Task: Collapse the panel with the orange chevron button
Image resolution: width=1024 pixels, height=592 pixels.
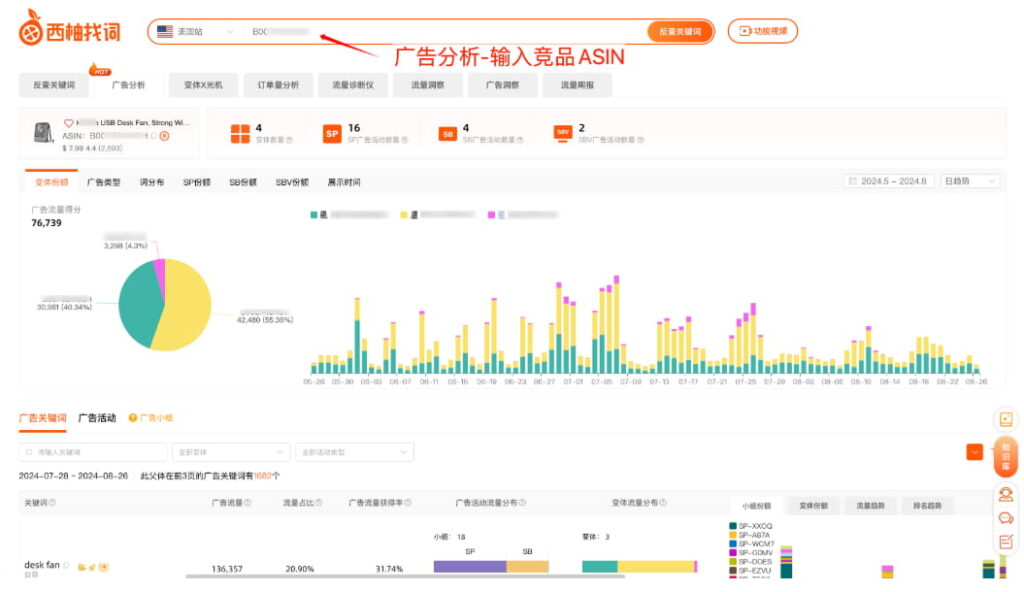Action: [975, 452]
